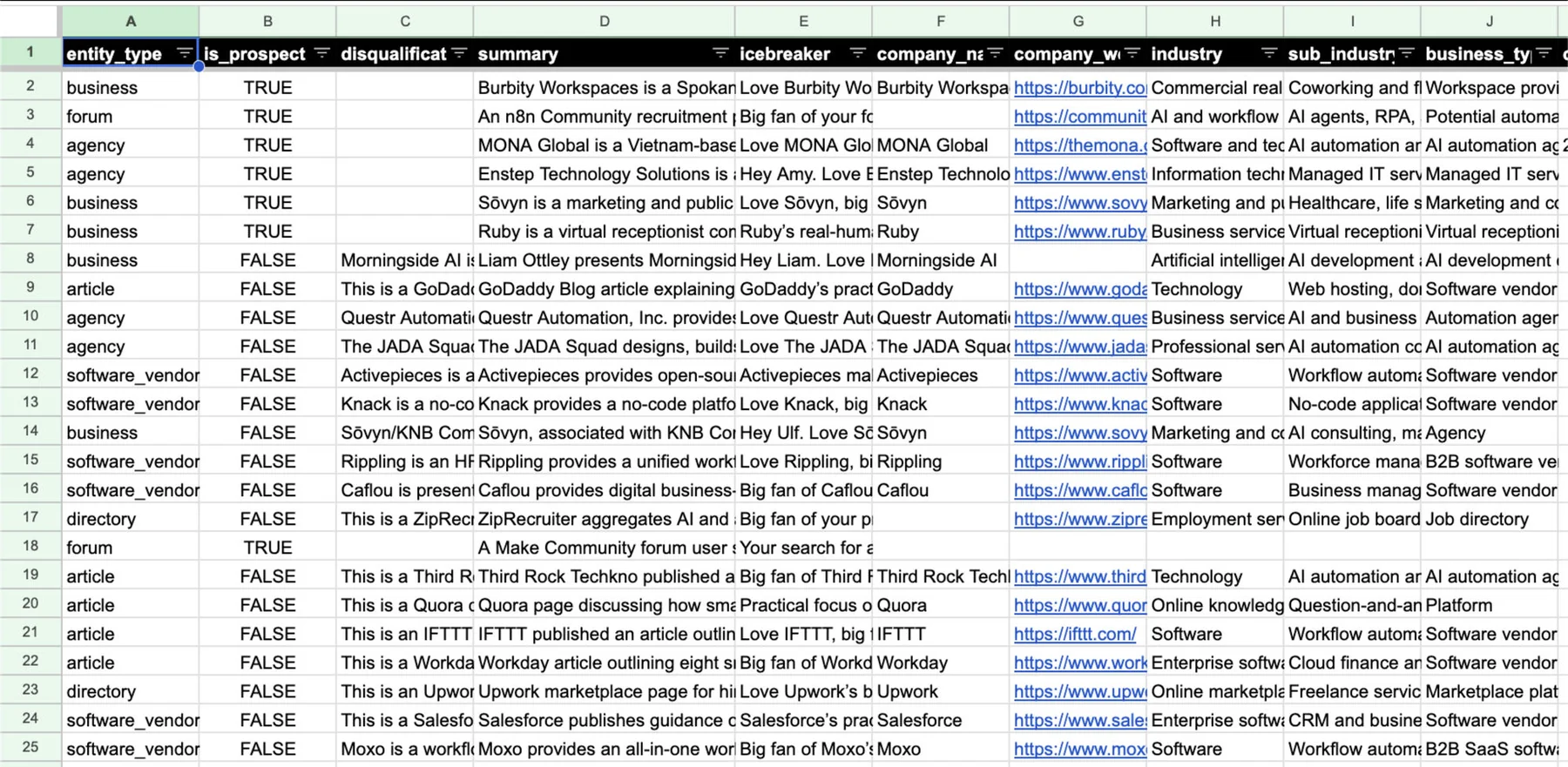The height and width of the screenshot is (767, 1568).
Task: Open the industry column filter
Action: [1269, 53]
